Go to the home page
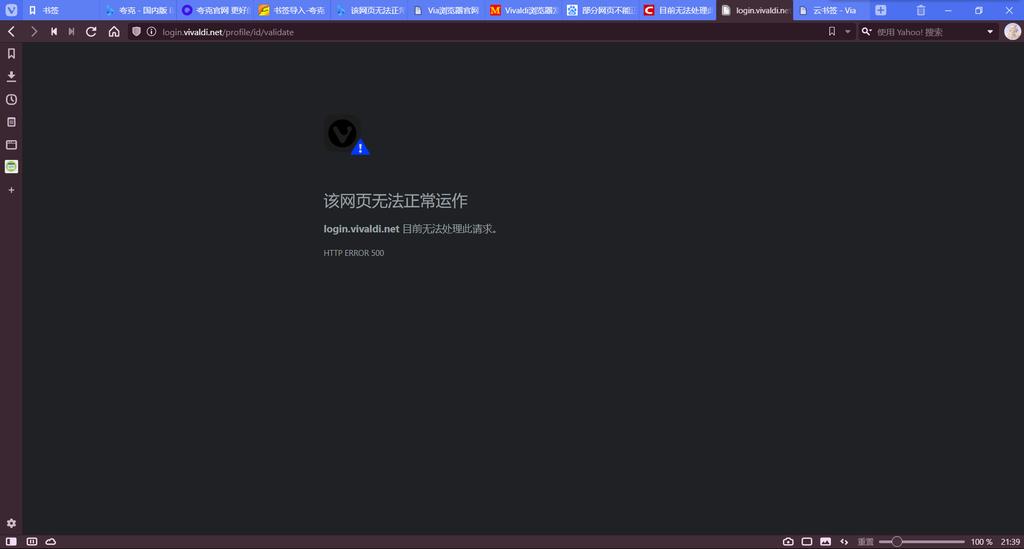Screen dimensions: 1024x549 pos(114,31)
